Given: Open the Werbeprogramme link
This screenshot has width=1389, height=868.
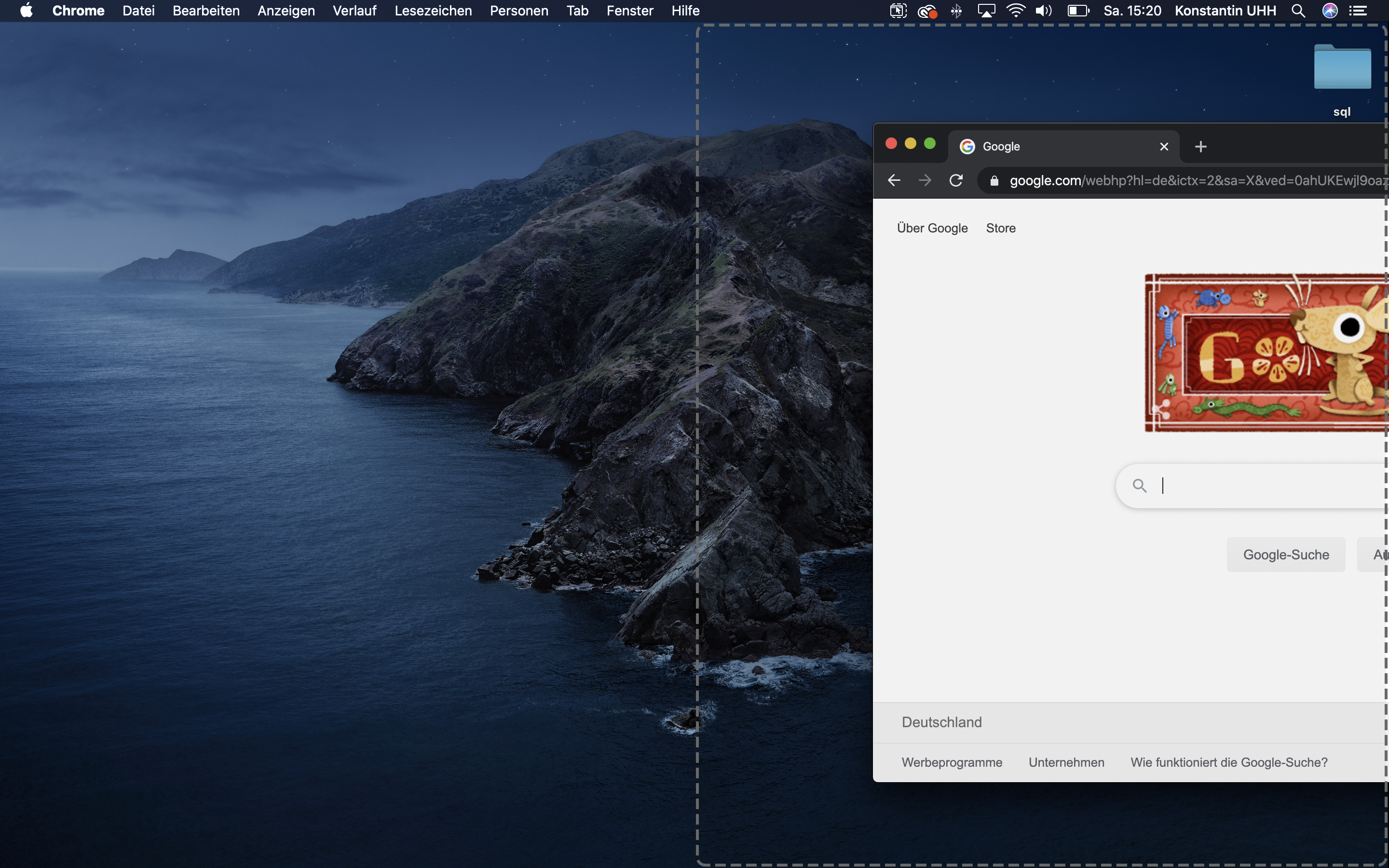Looking at the screenshot, I should (x=952, y=762).
